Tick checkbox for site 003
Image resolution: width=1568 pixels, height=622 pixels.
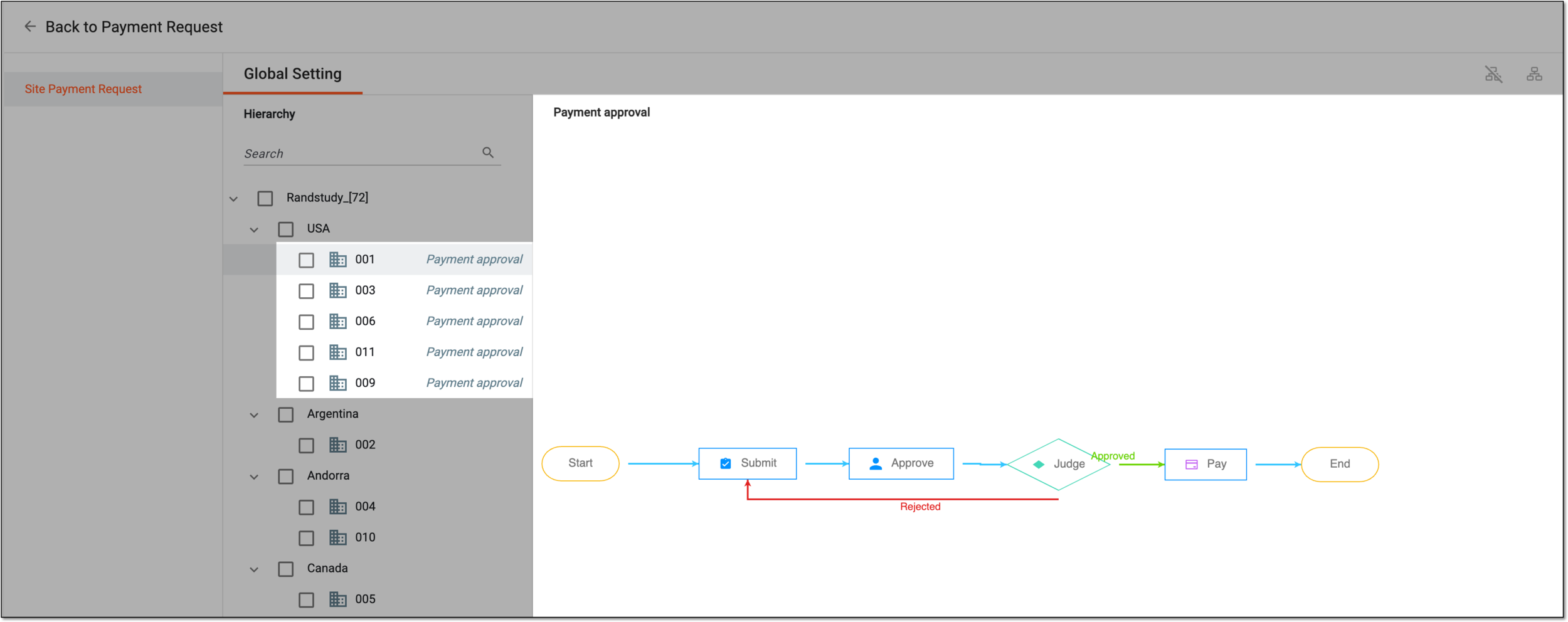(x=306, y=291)
